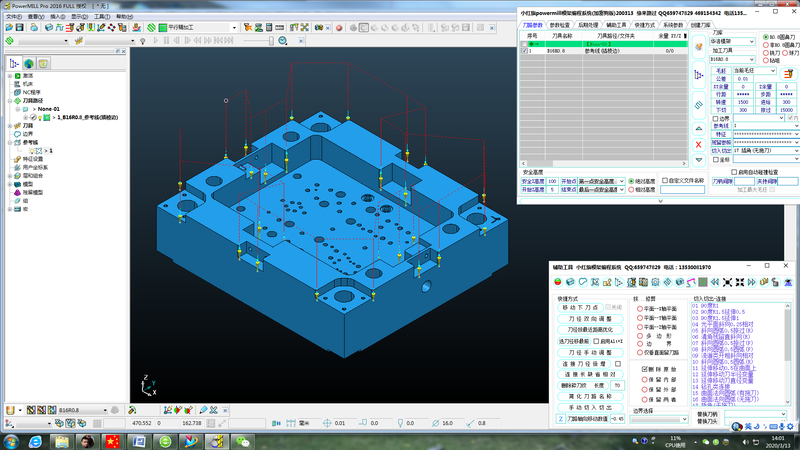800x450 pixels.
Task: Click the 移动下刀点 button
Action: (580, 308)
